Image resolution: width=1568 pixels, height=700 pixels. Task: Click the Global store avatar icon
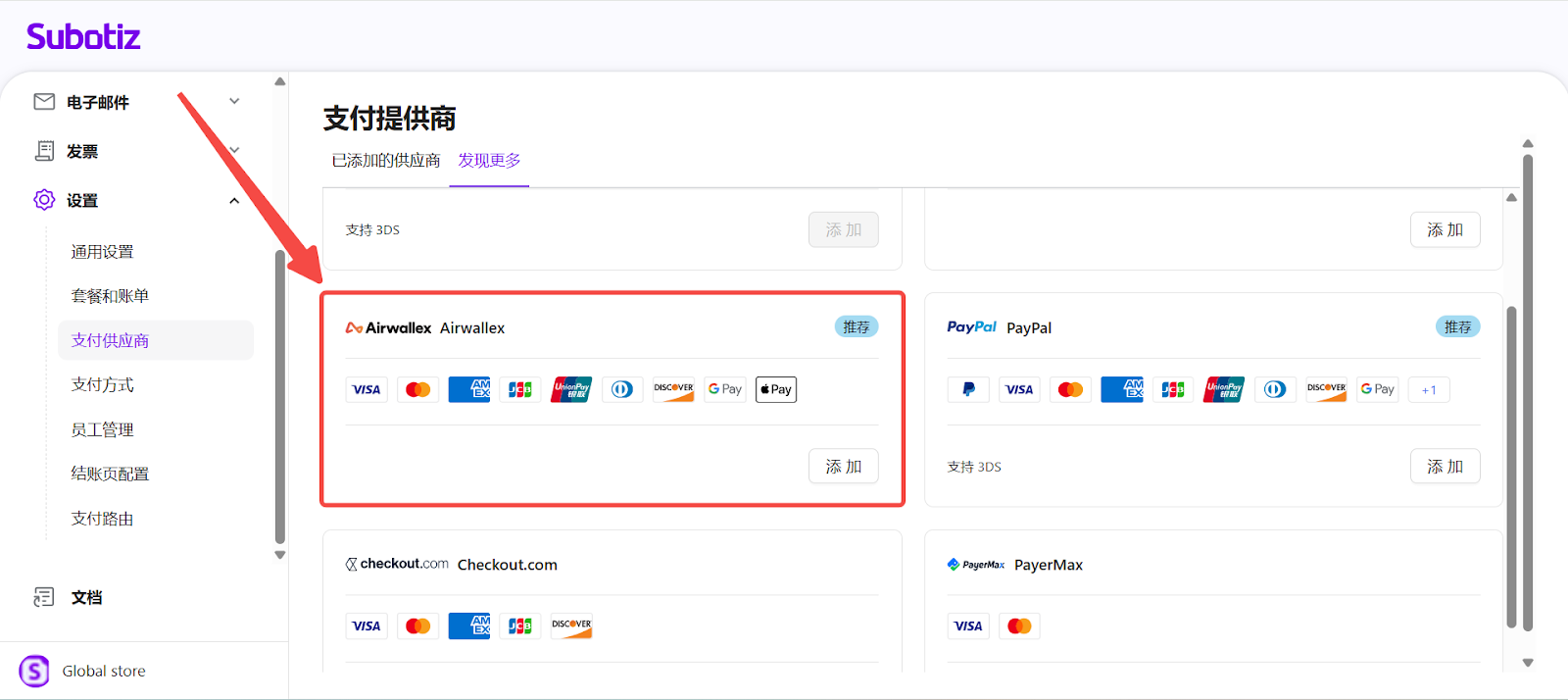(34, 672)
